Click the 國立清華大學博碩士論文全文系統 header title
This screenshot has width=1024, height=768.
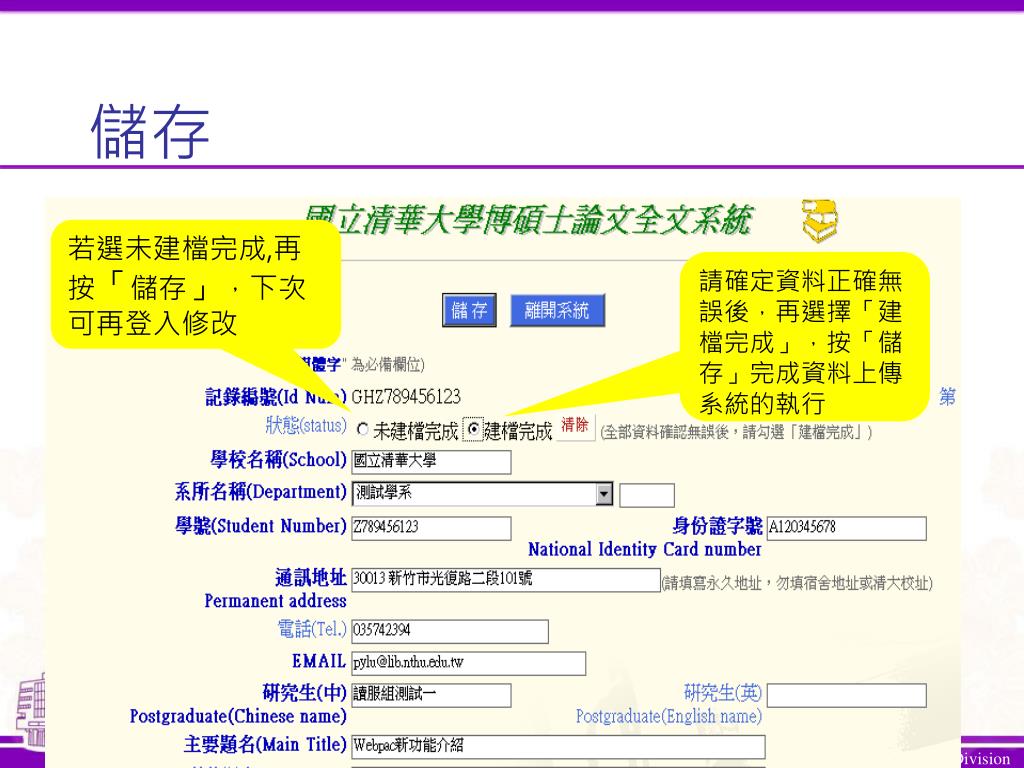[x=528, y=220]
